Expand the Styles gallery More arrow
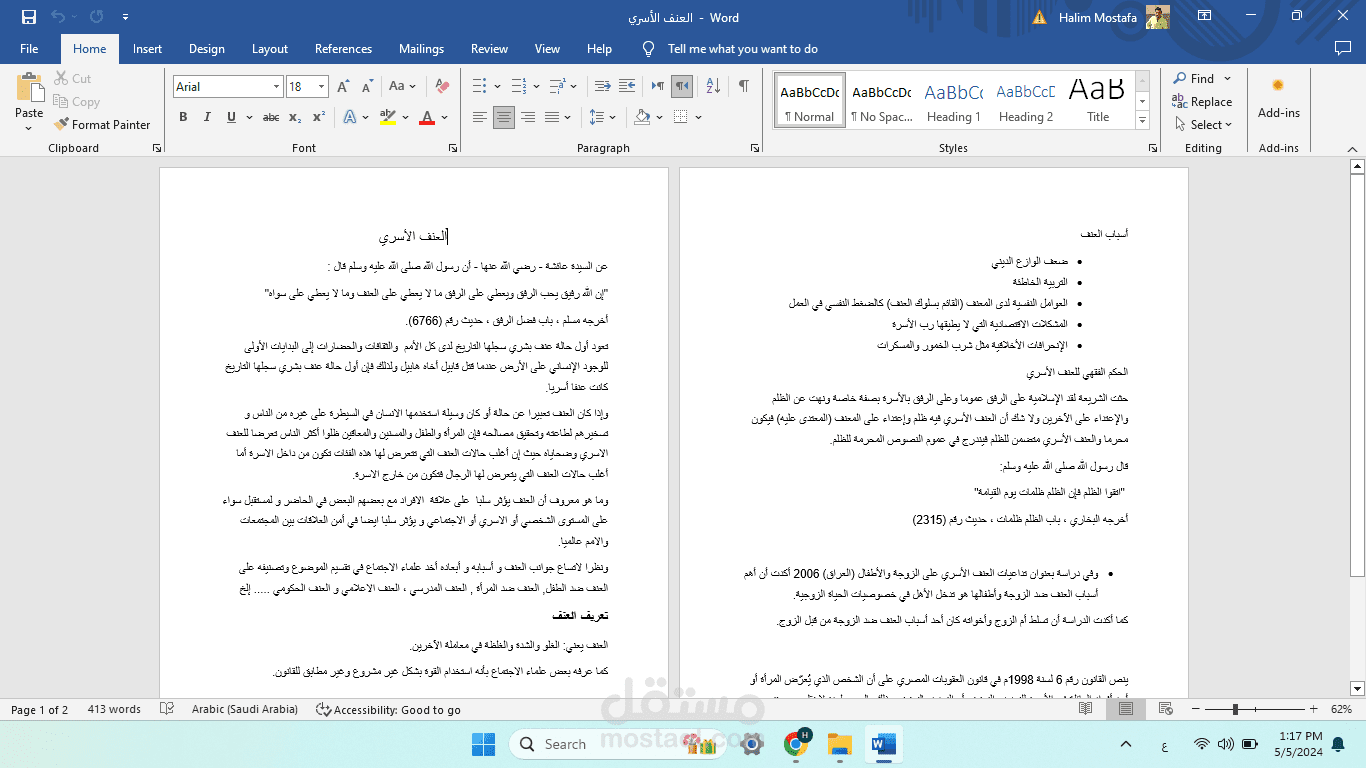1366x768 pixels. point(1143,119)
